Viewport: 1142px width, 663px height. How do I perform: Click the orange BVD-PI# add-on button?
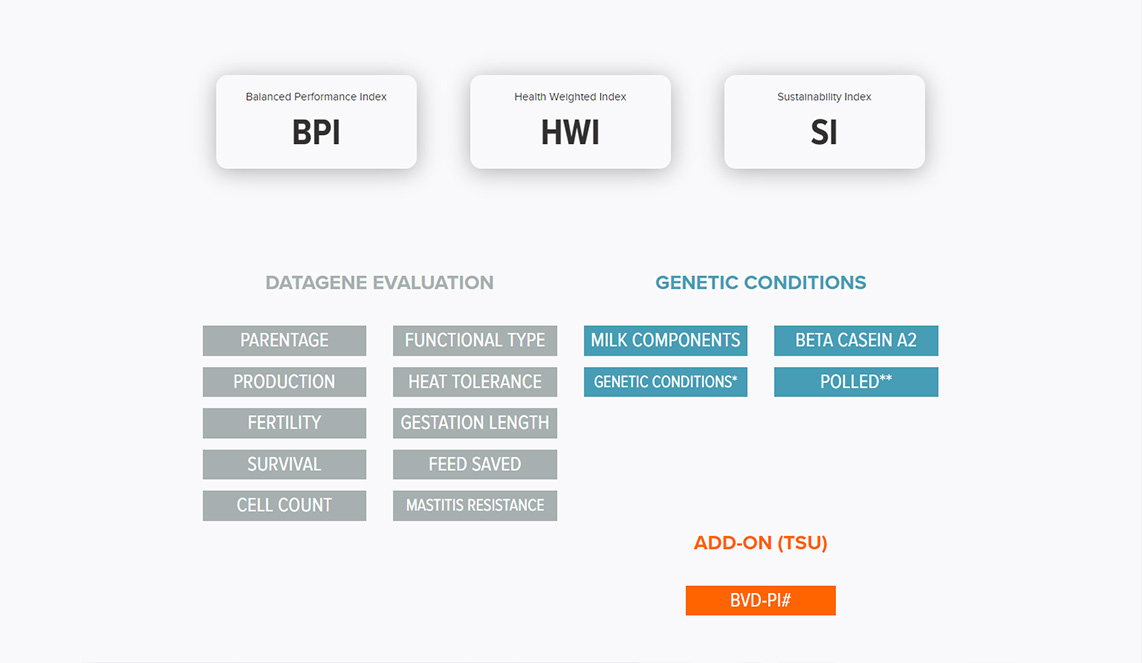760,600
